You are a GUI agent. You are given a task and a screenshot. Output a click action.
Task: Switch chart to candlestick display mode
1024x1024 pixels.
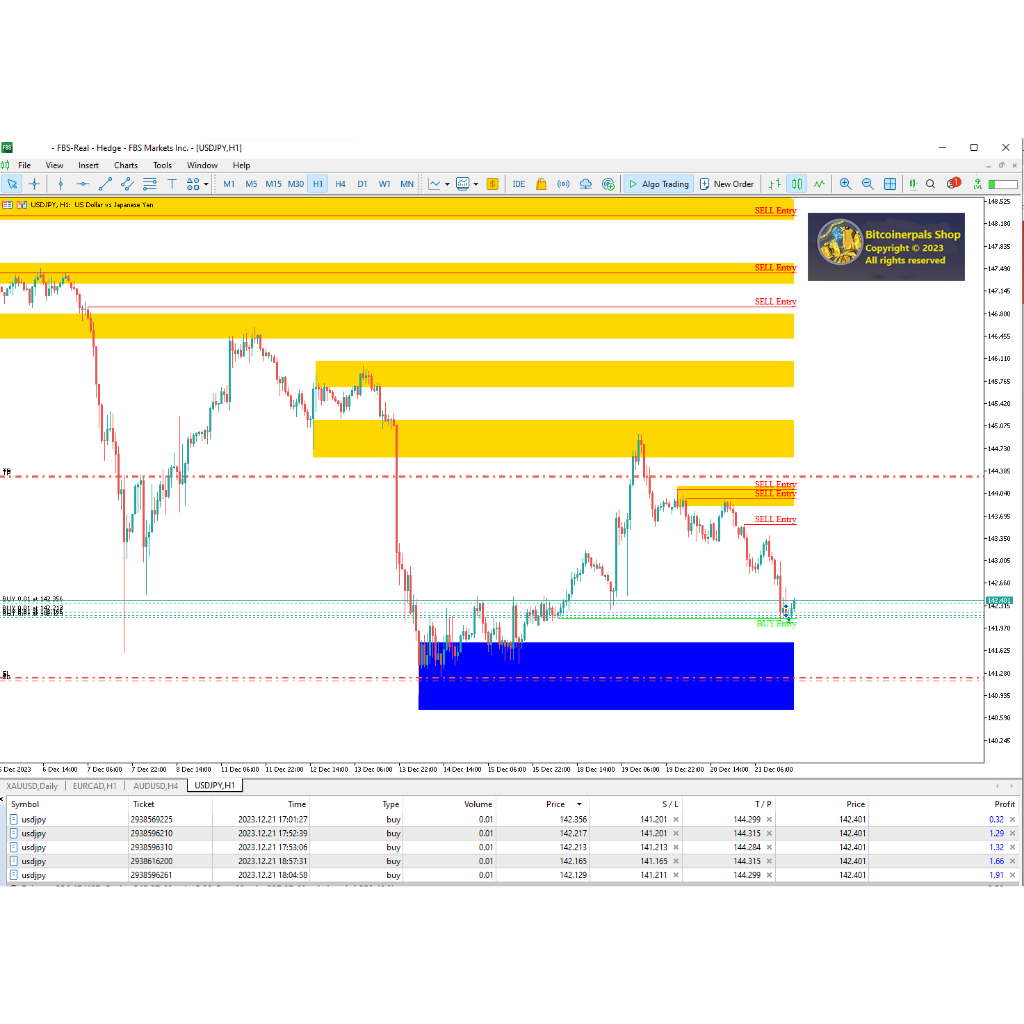[x=797, y=184]
